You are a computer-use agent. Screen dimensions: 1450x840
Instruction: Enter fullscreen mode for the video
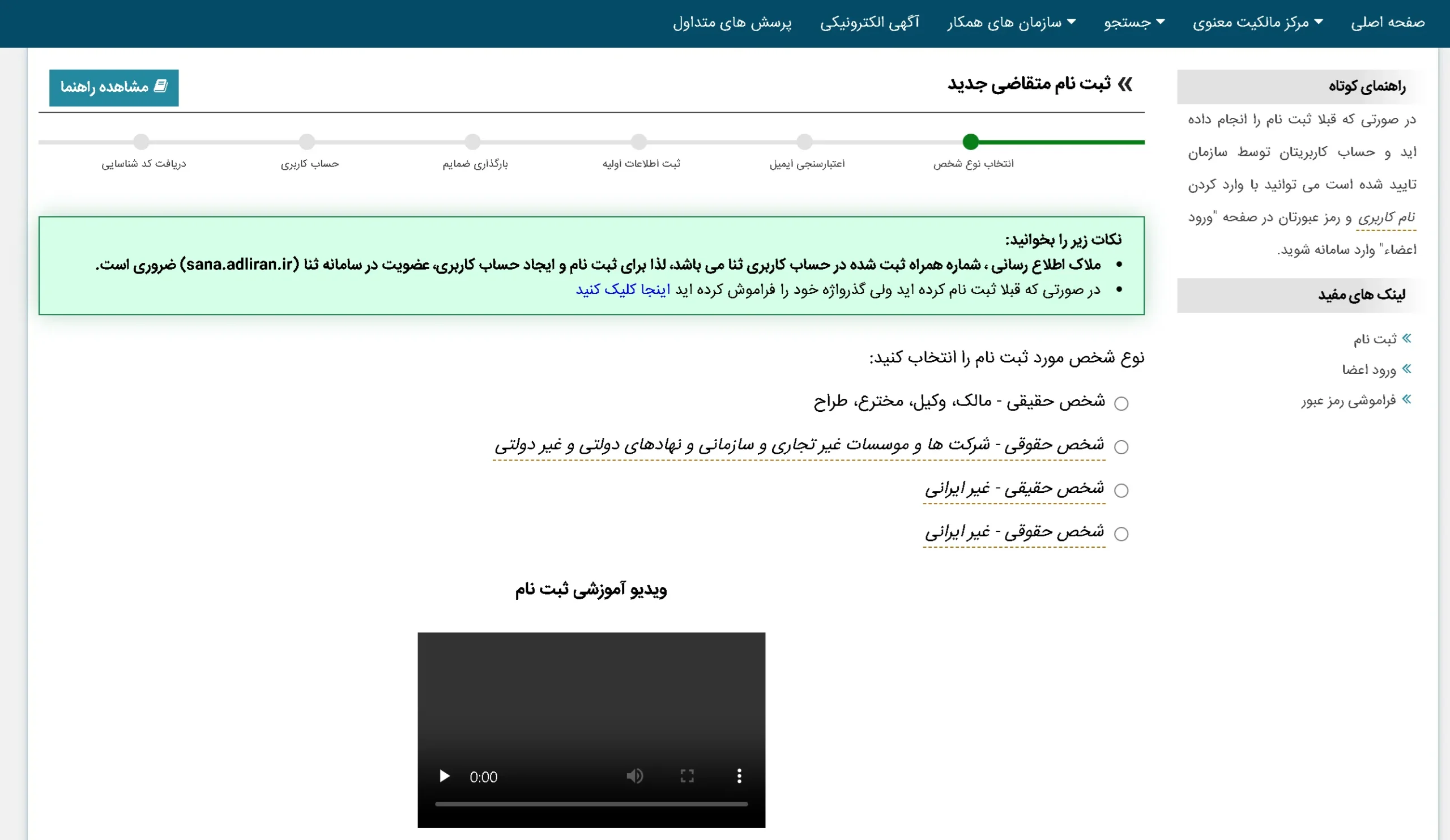687,776
